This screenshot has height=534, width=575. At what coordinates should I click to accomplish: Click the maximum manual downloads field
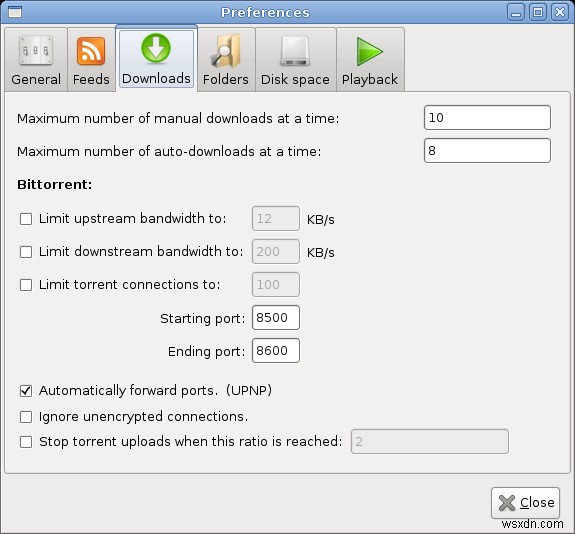487,118
